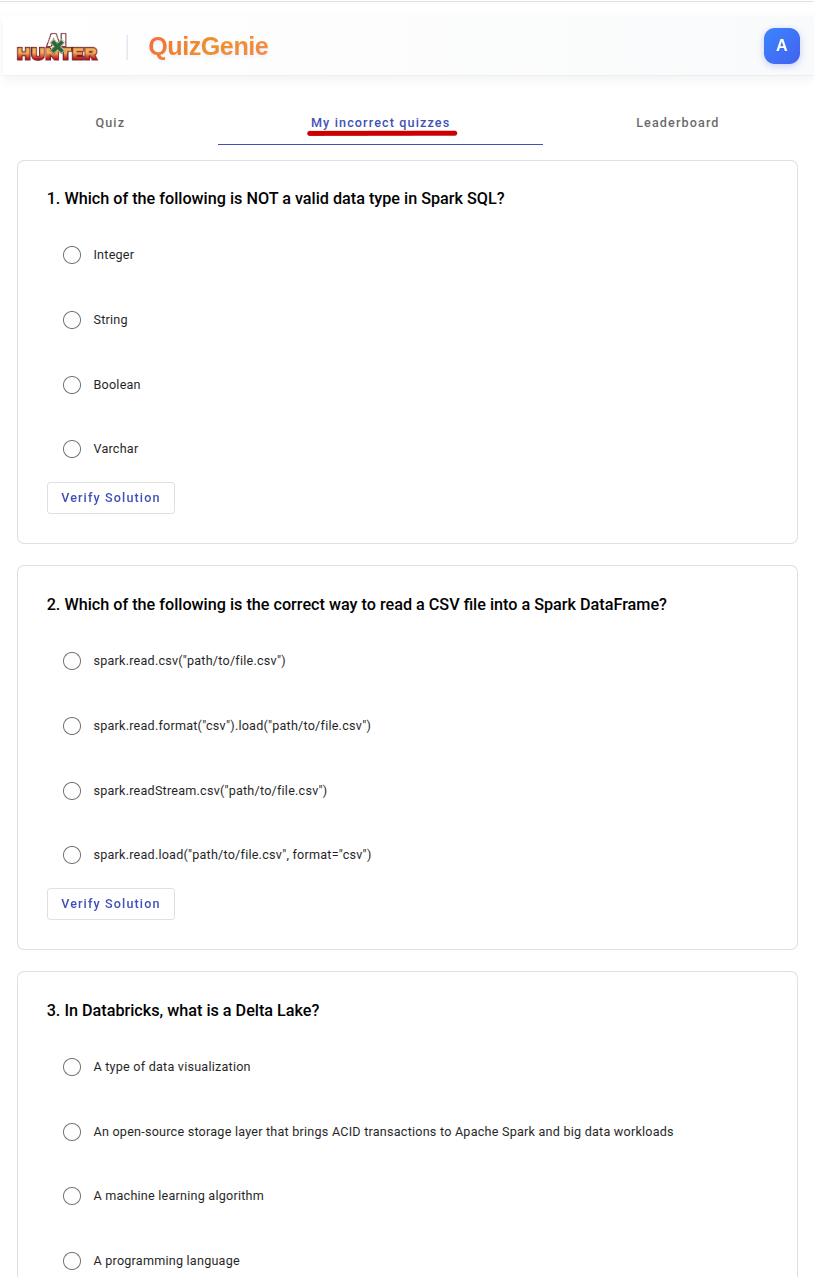814x1277 pixels.
Task: Select 'A type of data visualization' option
Action: point(71,1066)
